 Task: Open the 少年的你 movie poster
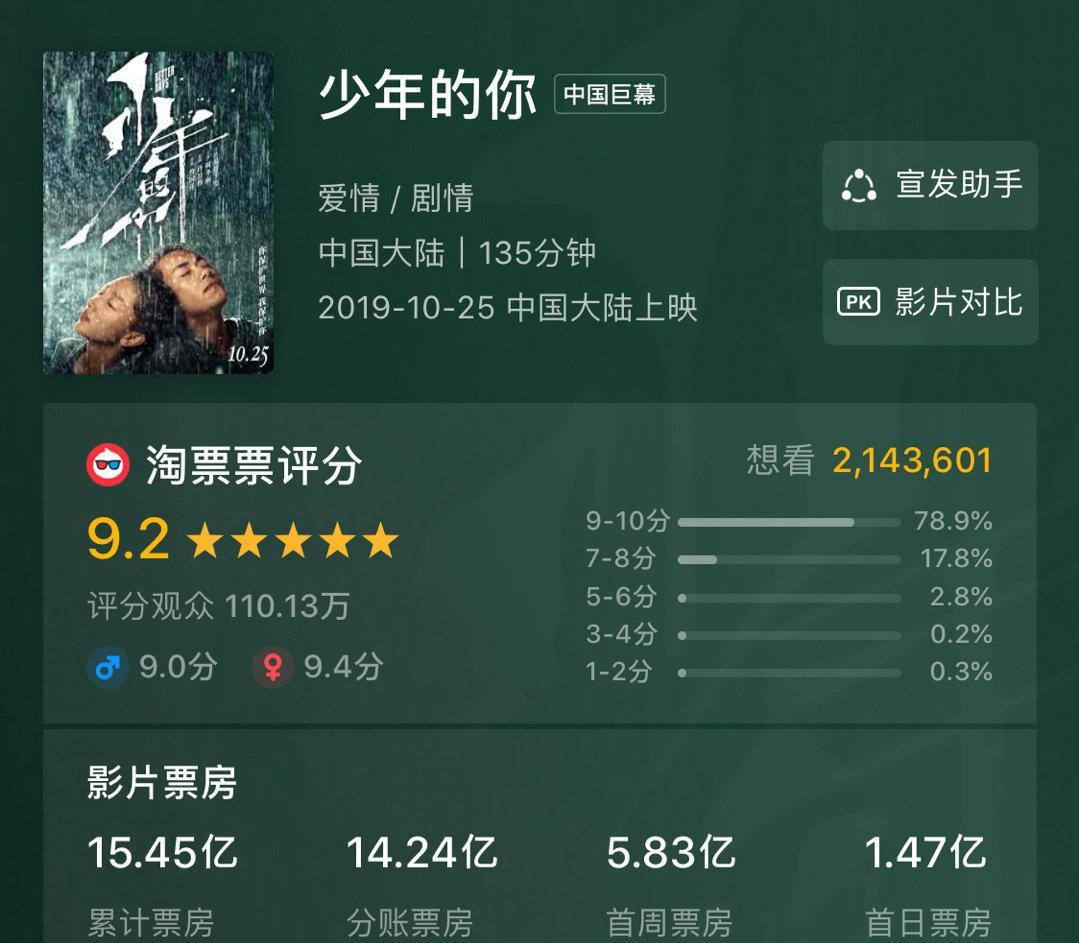pyautogui.click(x=158, y=213)
